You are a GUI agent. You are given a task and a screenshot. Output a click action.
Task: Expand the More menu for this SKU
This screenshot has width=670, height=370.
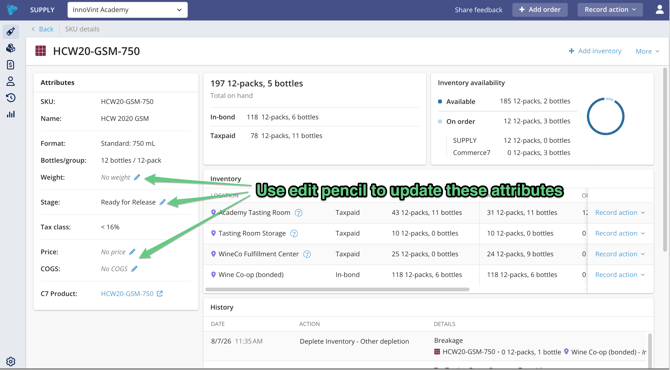[x=647, y=51]
